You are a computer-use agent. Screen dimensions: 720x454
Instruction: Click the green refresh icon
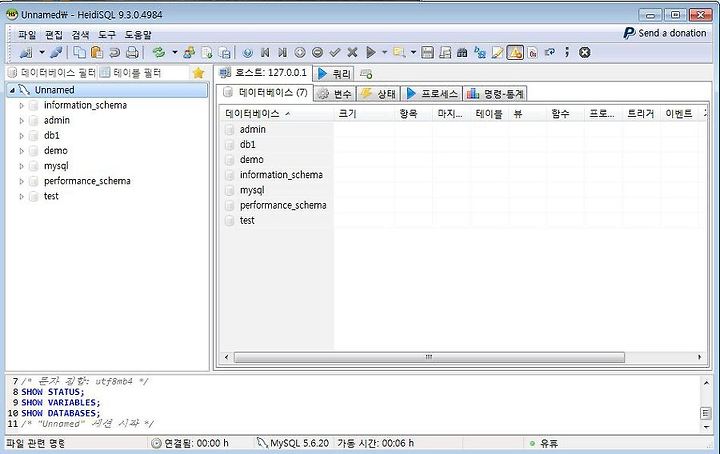coord(159,52)
